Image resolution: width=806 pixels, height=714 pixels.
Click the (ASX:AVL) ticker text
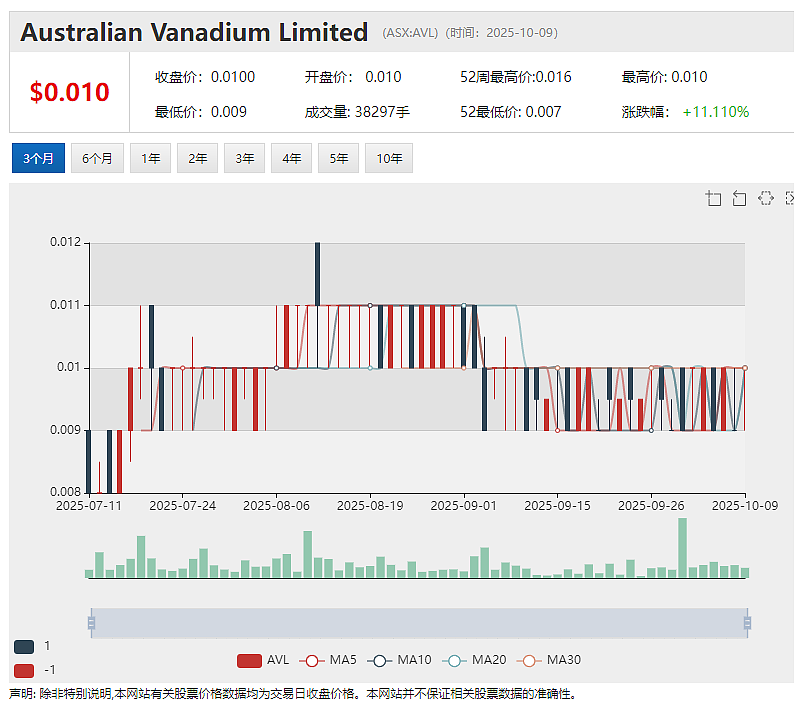pyautogui.click(x=410, y=33)
